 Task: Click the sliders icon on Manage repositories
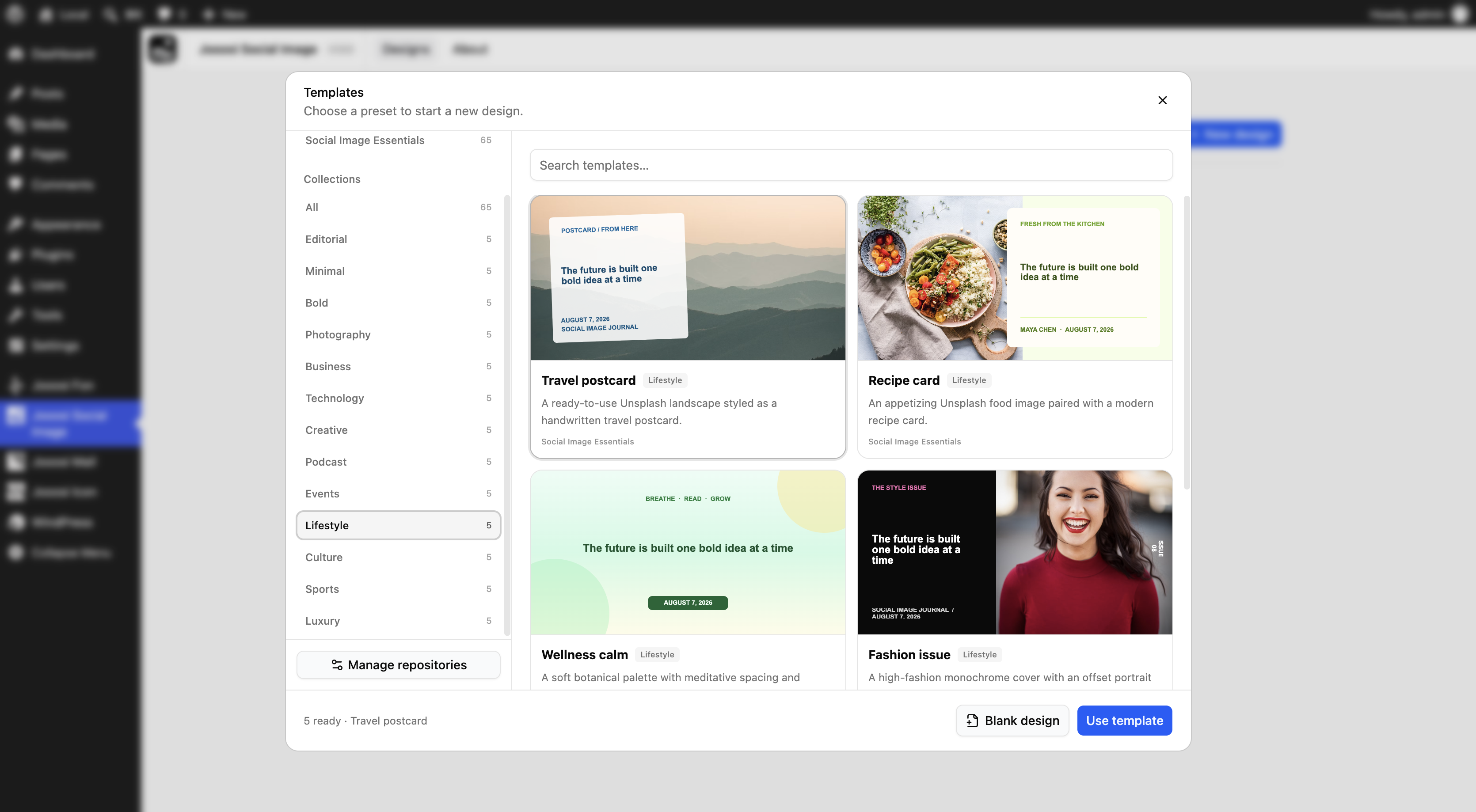337,665
